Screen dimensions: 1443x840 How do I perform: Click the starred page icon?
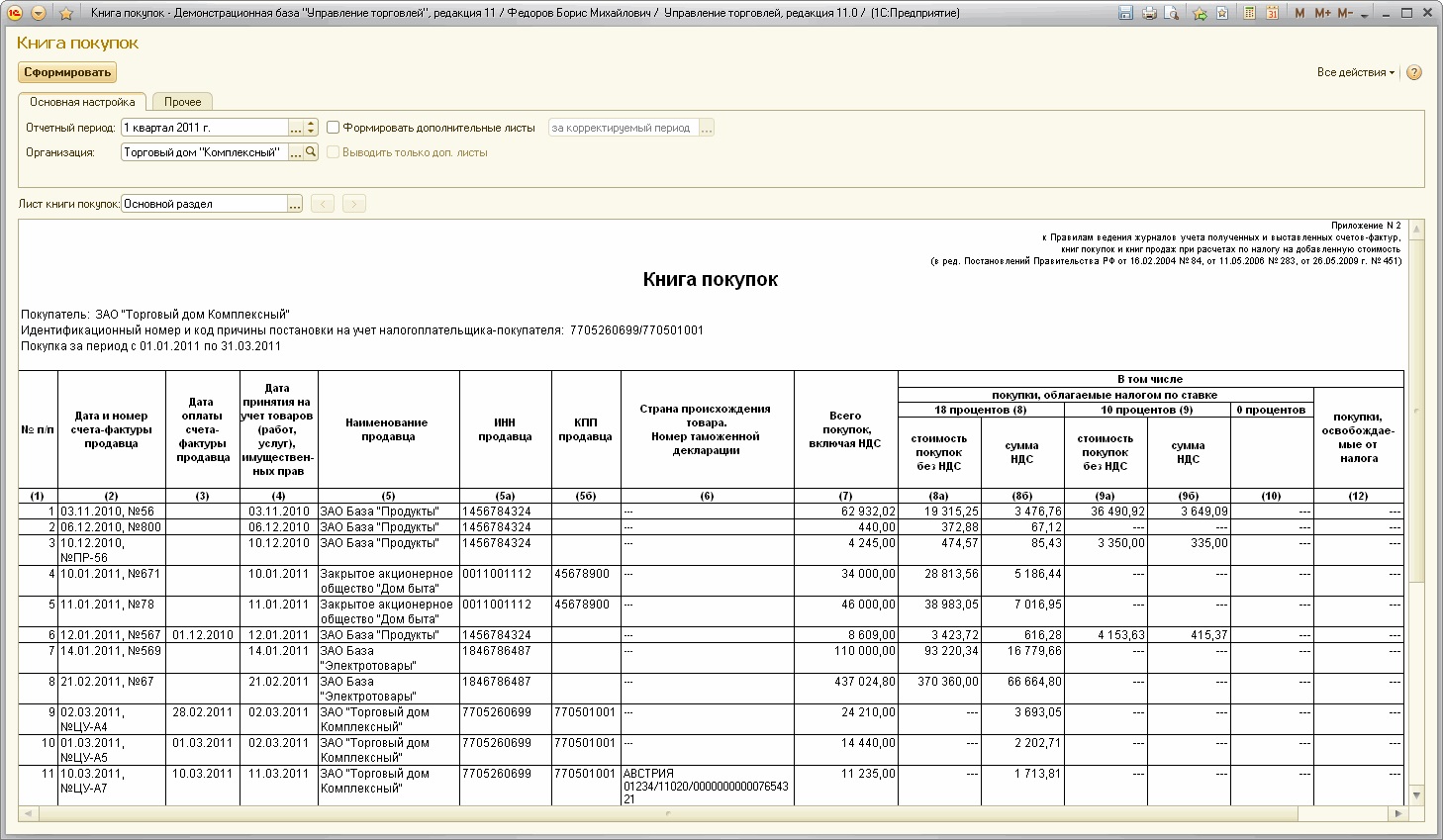[x=1223, y=13]
